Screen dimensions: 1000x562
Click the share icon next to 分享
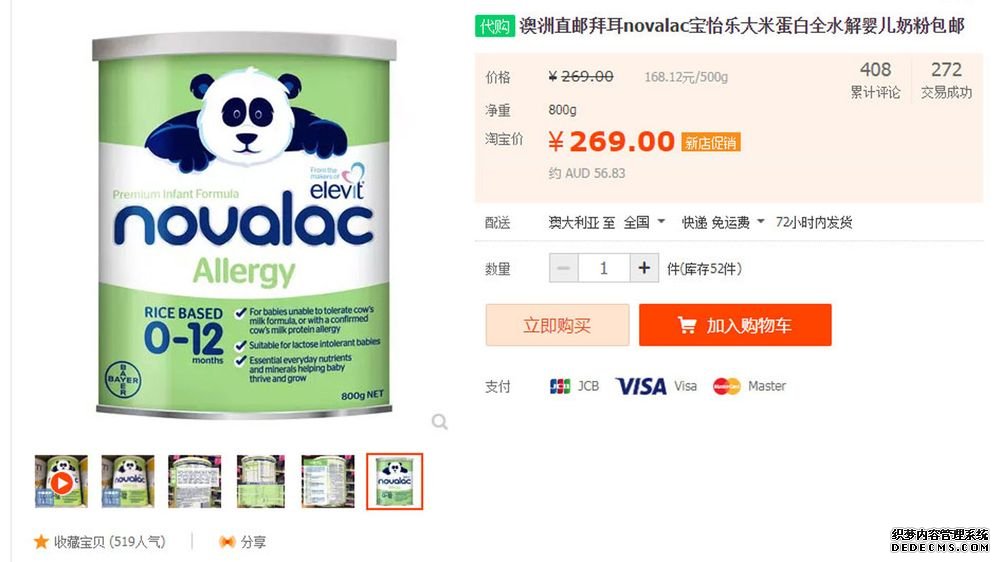(x=227, y=542)
